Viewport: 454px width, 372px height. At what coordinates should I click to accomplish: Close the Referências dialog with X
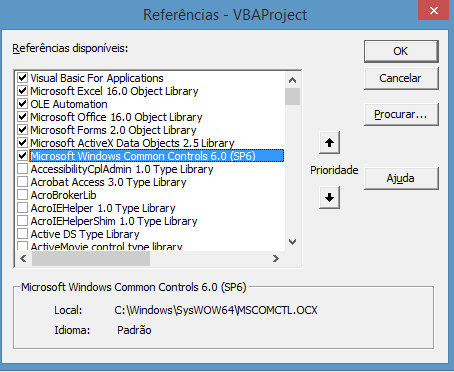(434, 10)
